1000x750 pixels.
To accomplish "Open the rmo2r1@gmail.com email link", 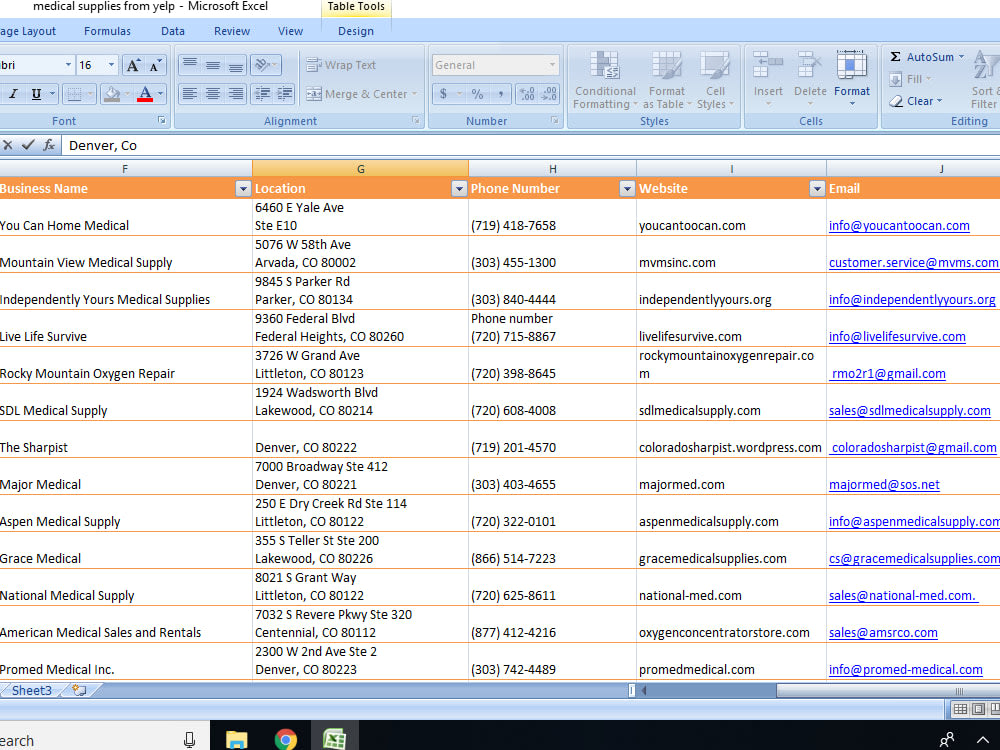I will tap(887, 374).
